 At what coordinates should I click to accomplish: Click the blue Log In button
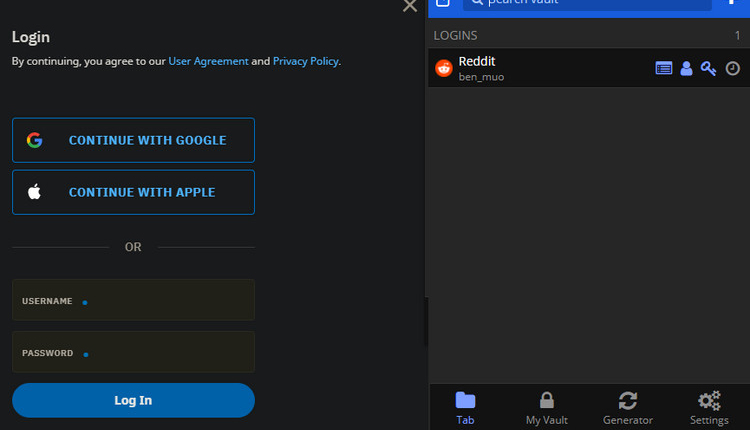133,400
